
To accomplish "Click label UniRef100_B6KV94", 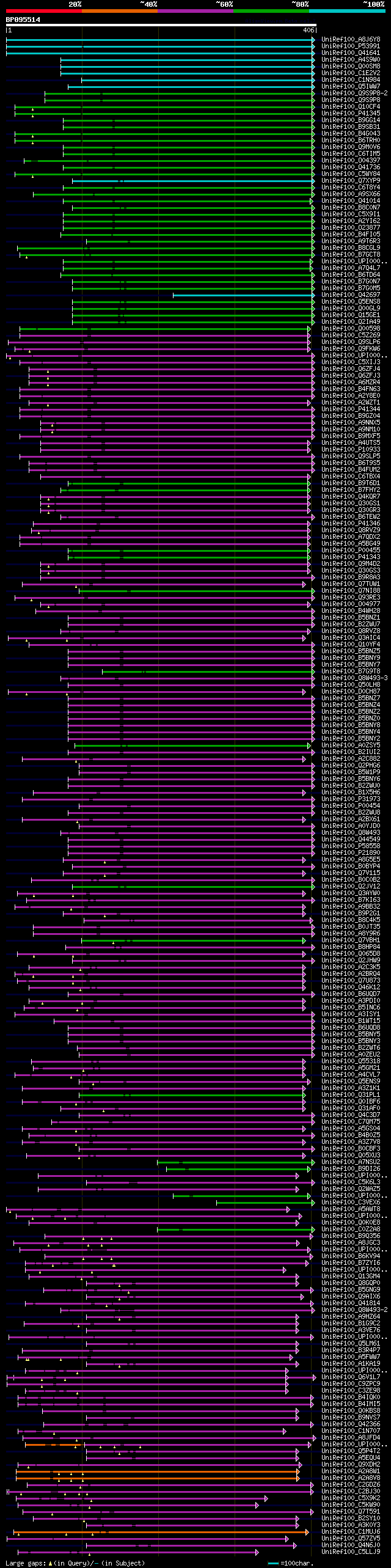I will pos(351,1256).
